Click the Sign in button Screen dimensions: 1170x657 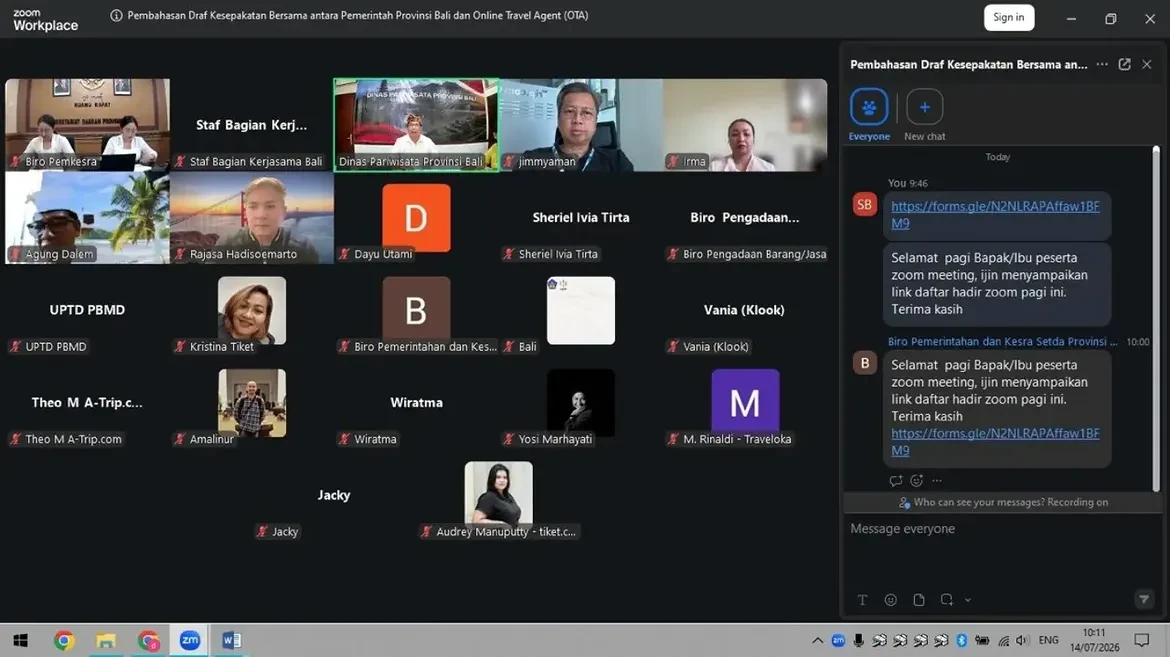pos(1009,17)
